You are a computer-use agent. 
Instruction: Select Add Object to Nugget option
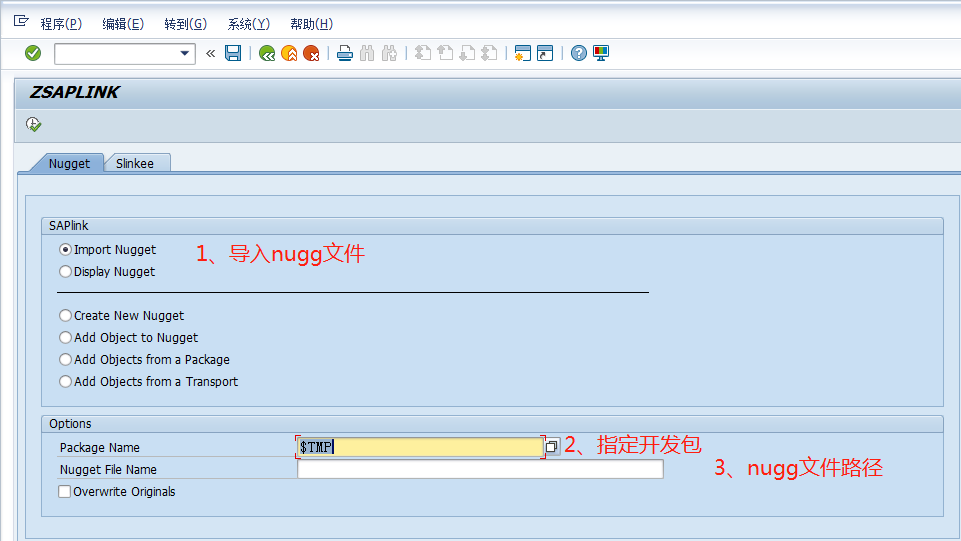[65, 338]
